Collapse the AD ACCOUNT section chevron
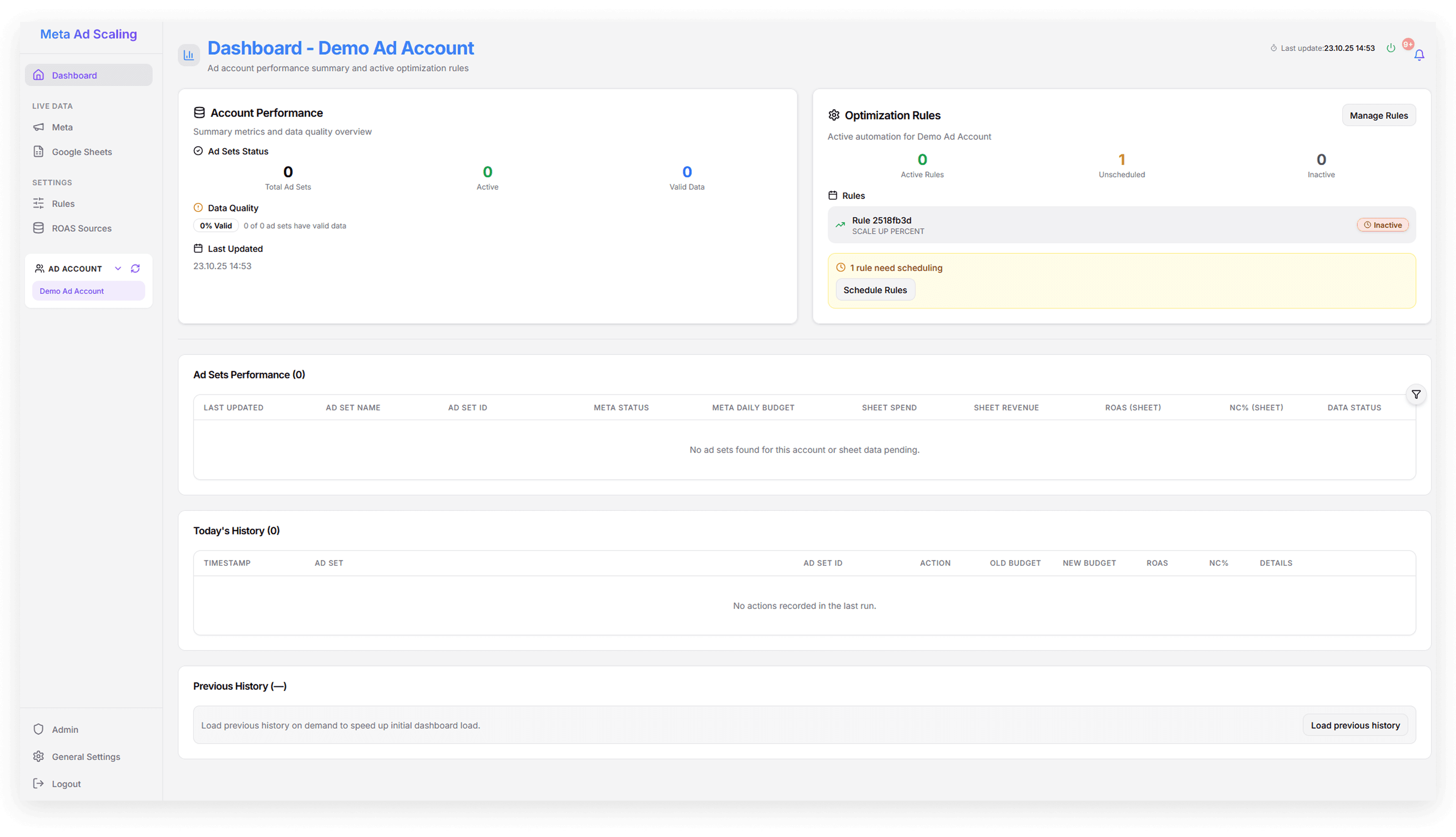Viewport: 1456px width, 837px height. 118,268
